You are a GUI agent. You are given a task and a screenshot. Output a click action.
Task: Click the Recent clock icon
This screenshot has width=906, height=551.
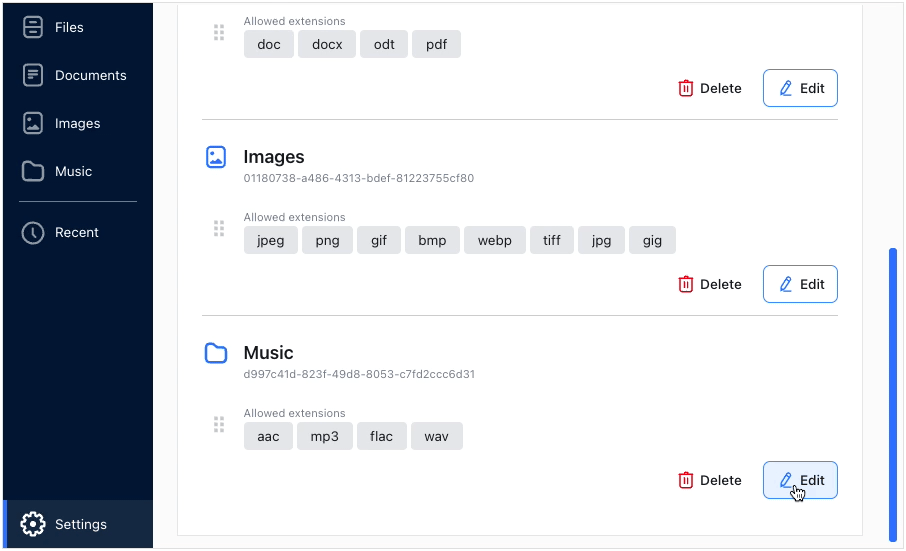(x=33, y=232)
